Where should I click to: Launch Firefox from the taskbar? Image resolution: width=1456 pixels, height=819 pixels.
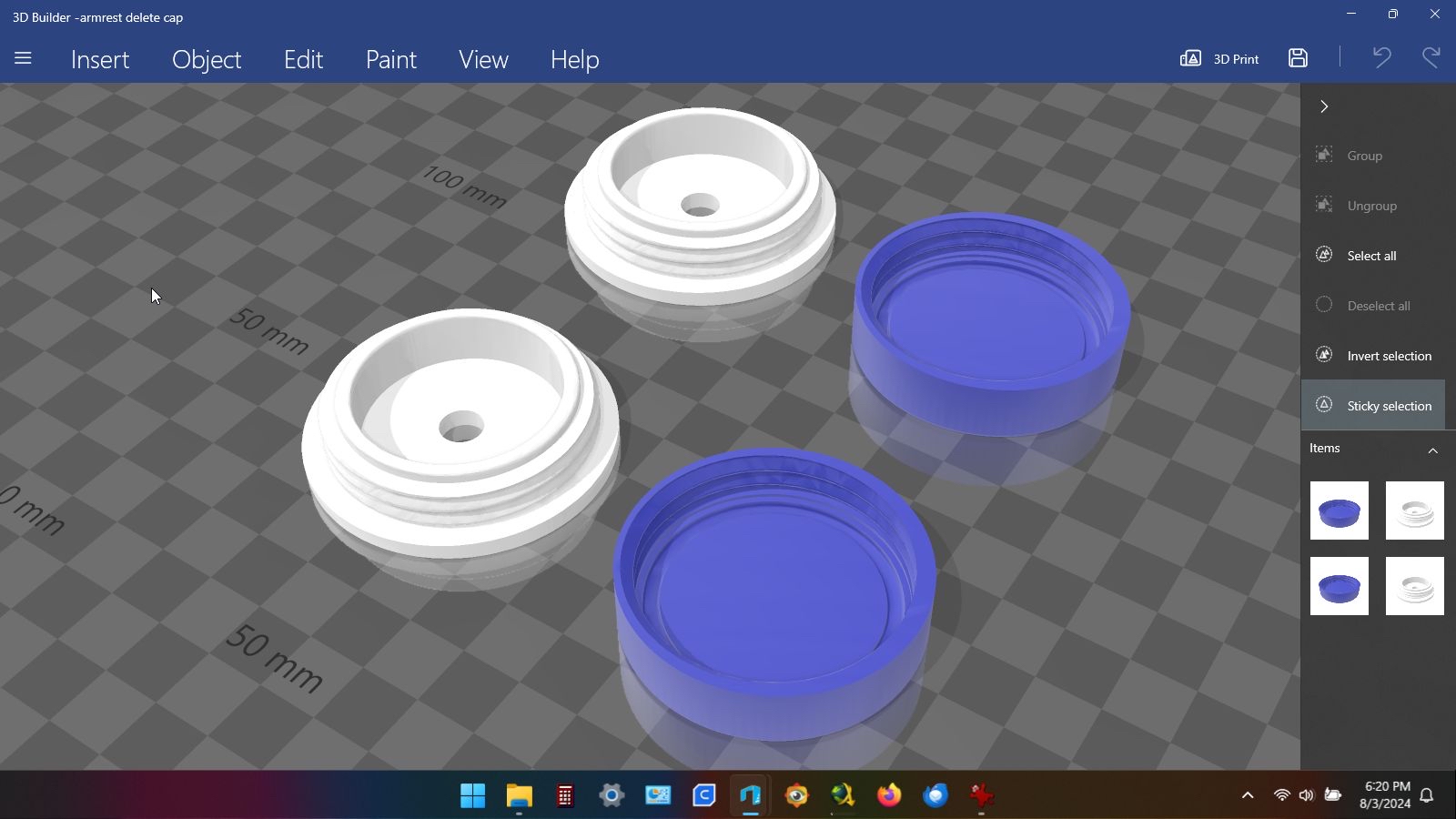click(888, 794)
